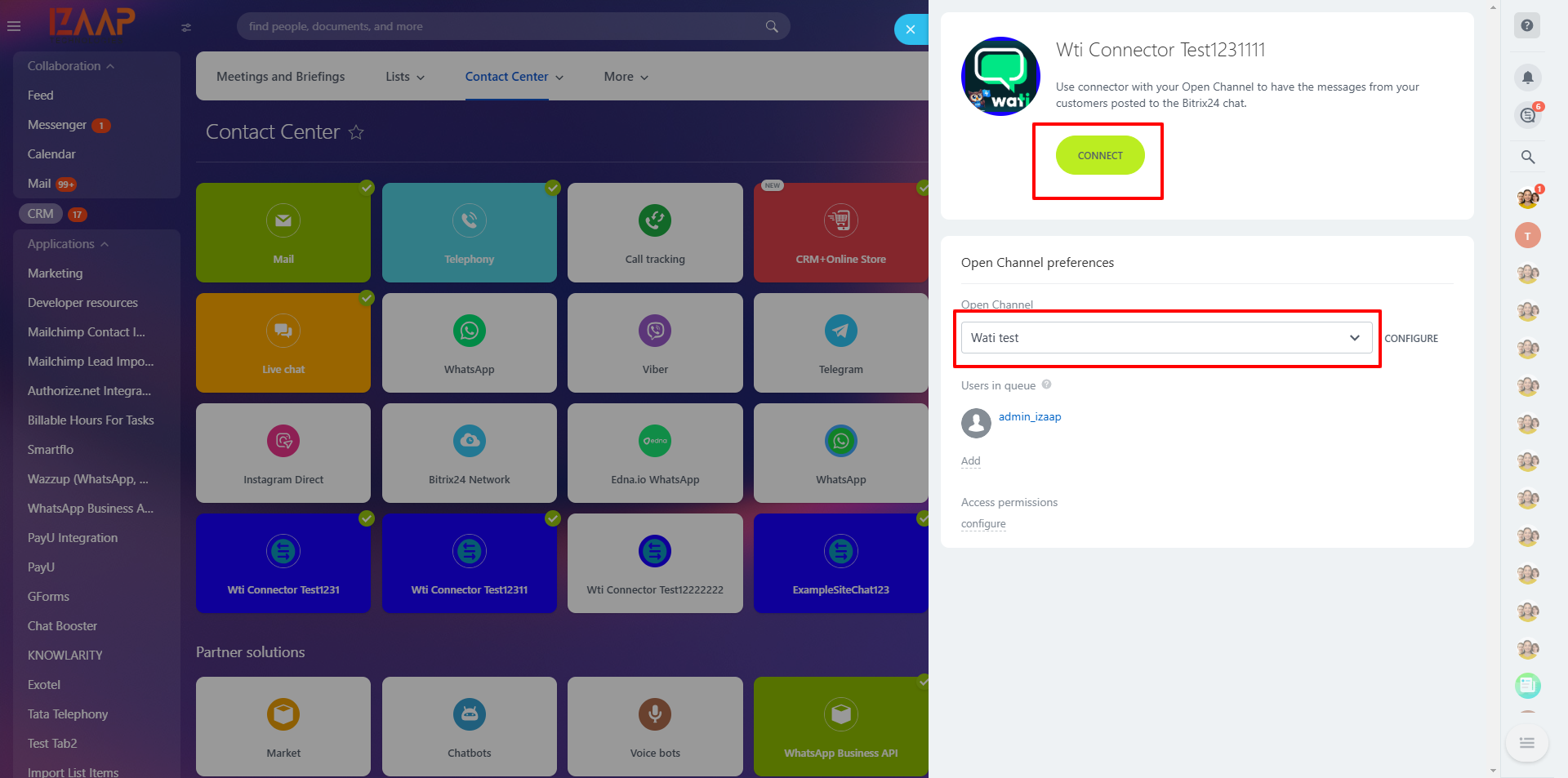Open CRM in sidebar
The height and width of the screenshot is (778, 1568).
click(x=40, y=214)
